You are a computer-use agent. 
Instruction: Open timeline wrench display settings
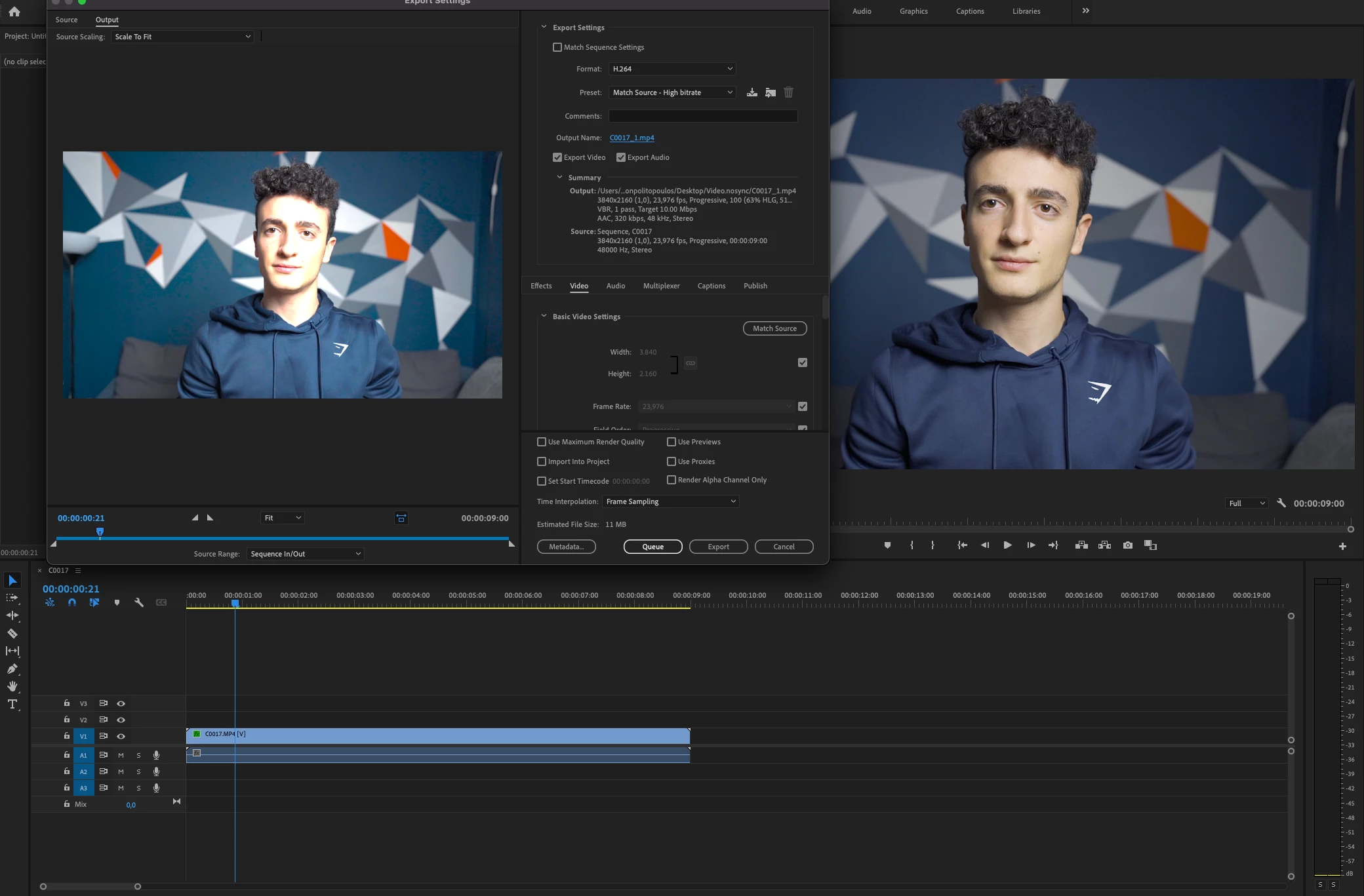click(139, 602)
